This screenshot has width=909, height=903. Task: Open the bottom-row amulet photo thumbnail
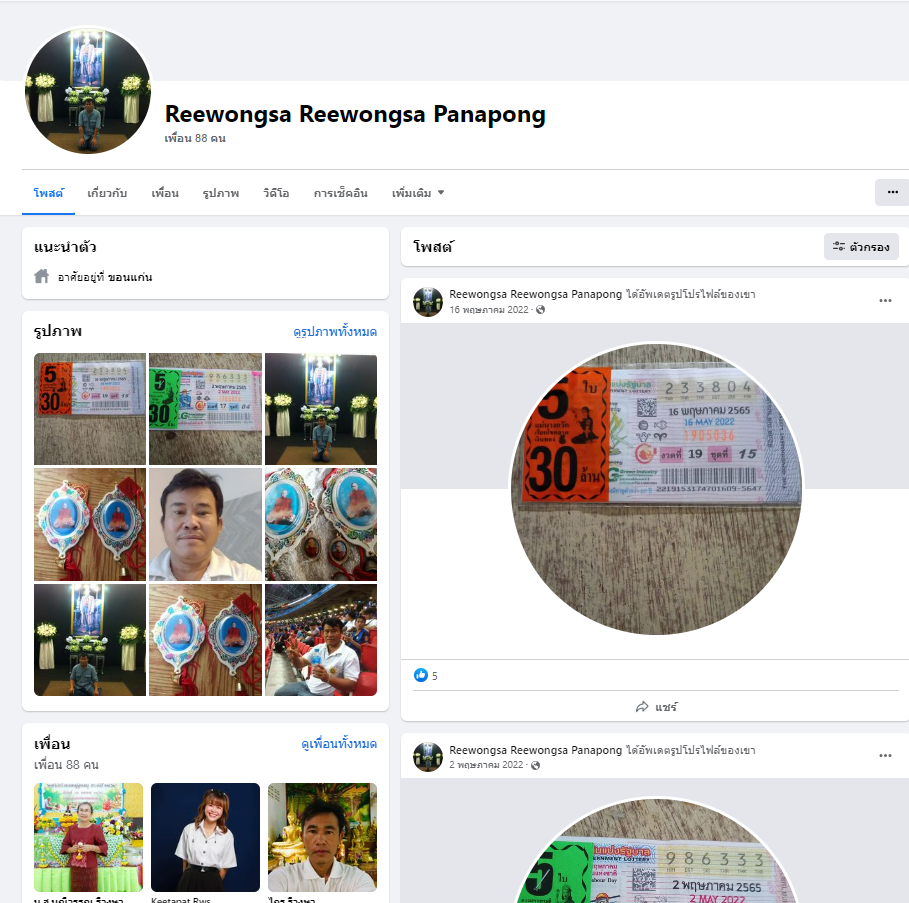[x=205, y=640]
